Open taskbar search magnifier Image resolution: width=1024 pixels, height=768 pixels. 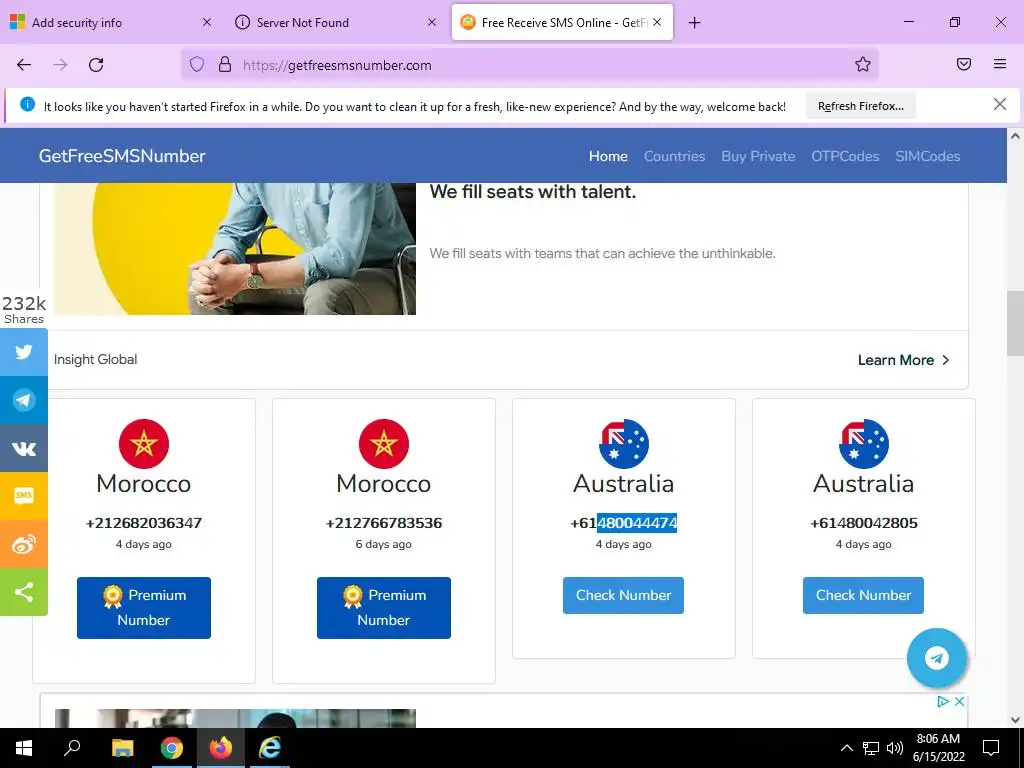point(72,748)
